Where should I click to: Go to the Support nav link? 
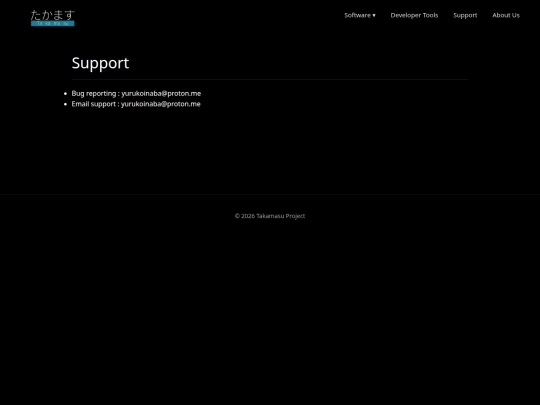coord(465,15)
